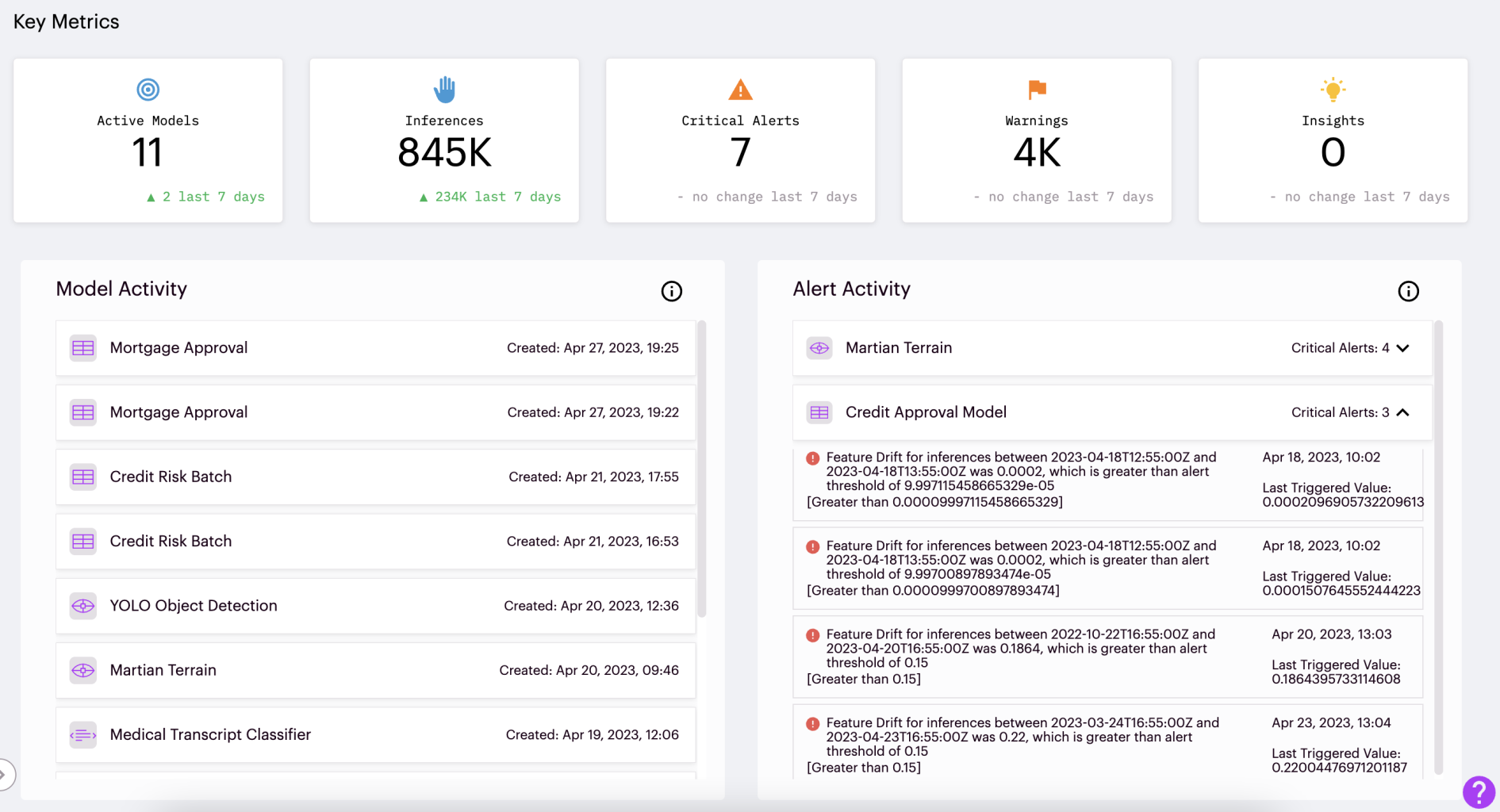Click 'Critical Alerts: 4' label

[x=1340, y=348]
